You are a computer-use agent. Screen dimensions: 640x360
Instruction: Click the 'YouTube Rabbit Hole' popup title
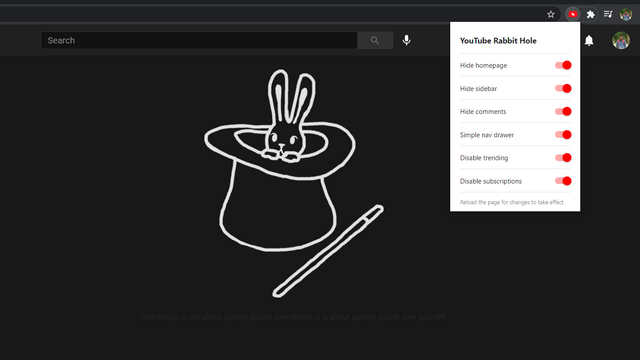tap(498, 41)
